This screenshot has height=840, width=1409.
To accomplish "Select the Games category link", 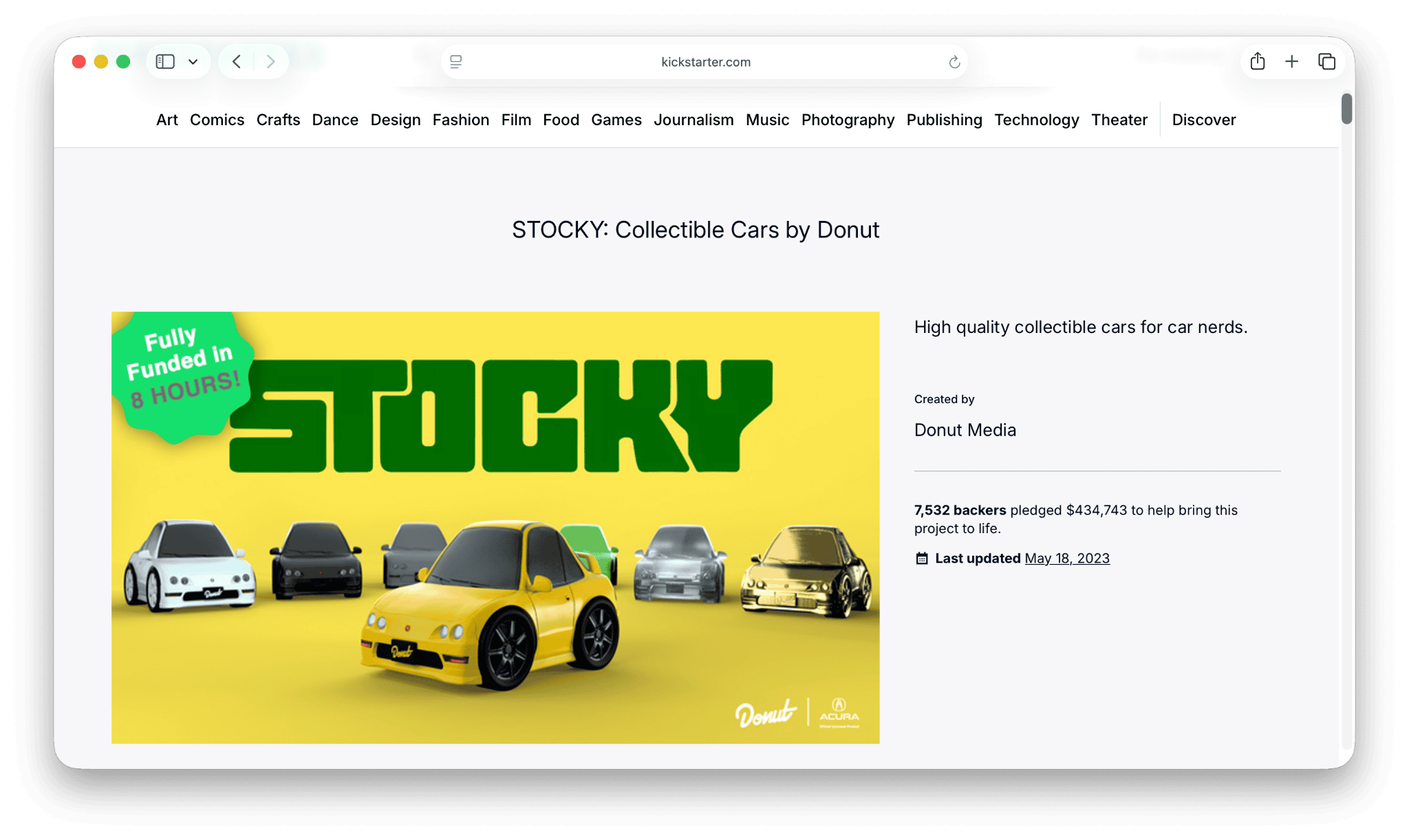I will [x=616, y=120].
